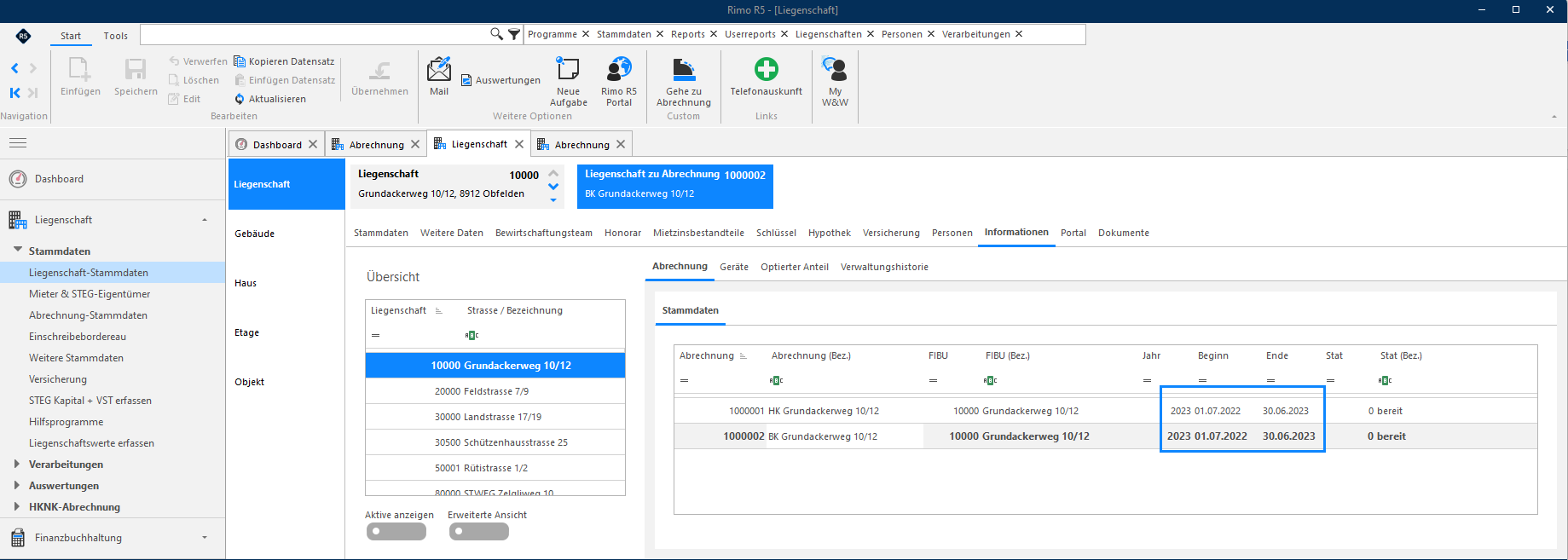Jump to the last record in Navigation
The height and width of the screenshot is (560, 1568).
[x=32, y=92]
